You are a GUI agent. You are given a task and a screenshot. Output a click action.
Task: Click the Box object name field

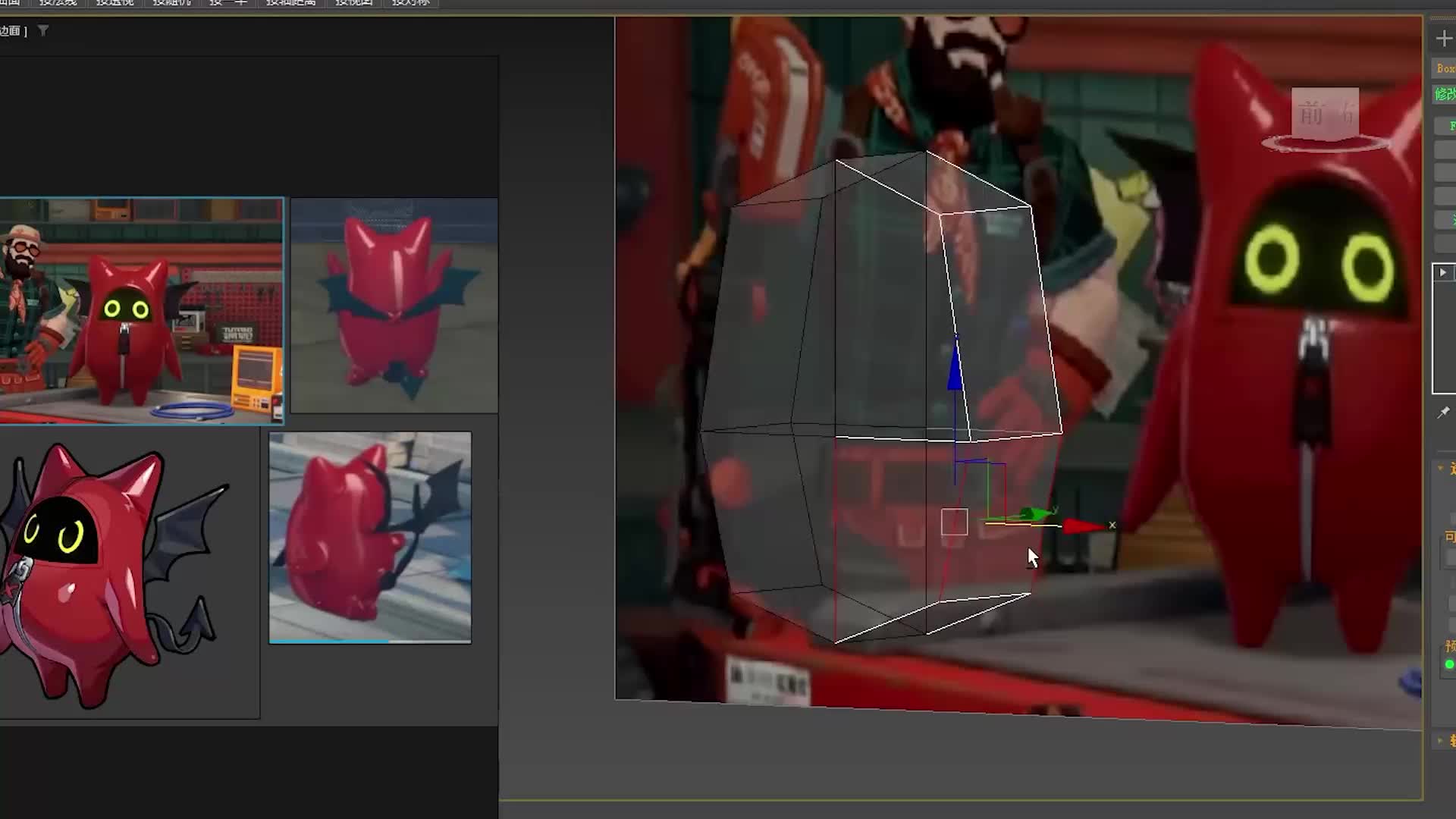(x=1444, y=68)
